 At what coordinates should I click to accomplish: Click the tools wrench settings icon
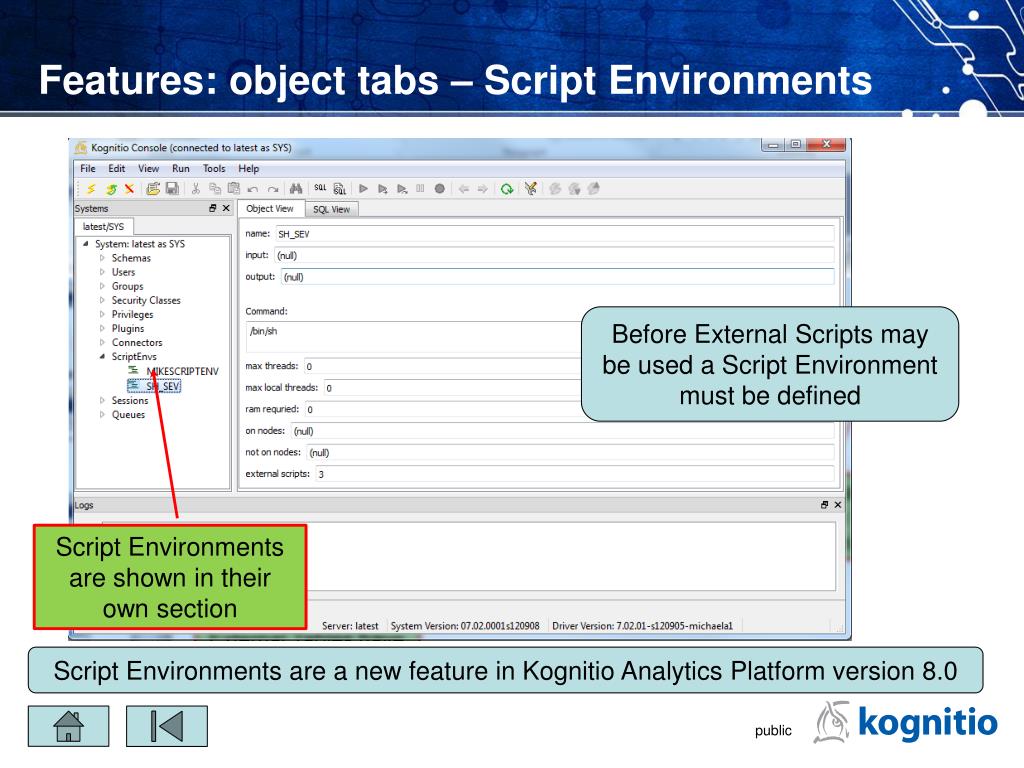pyautogui.click(x=531, y=189)
